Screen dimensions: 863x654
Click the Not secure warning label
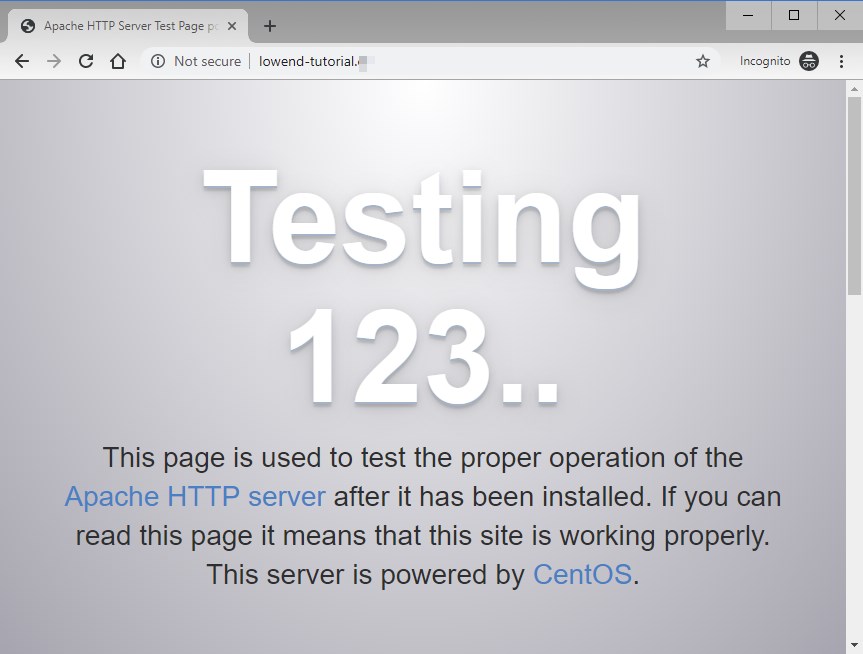(207, 61)
